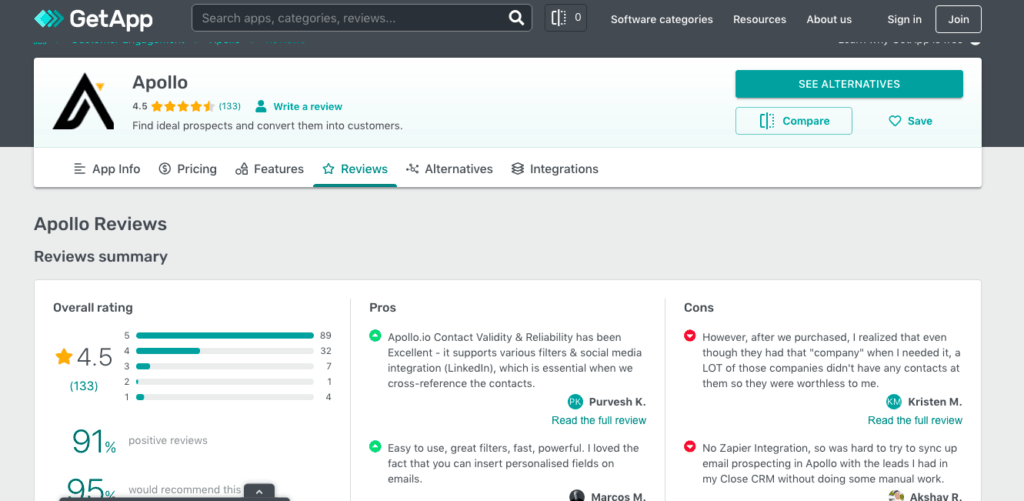1024x501 pixels.
Task: Switch to the Integrations tab
Action: point(554,169)
